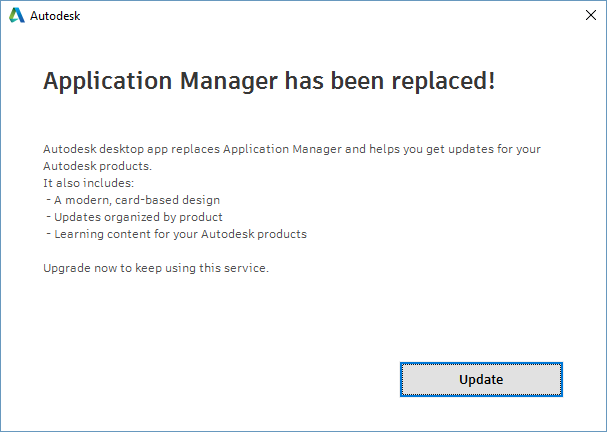This screenshot has height=432, width=607.
Task: Click the 'It also includes:' text
Action: (89, 183)
